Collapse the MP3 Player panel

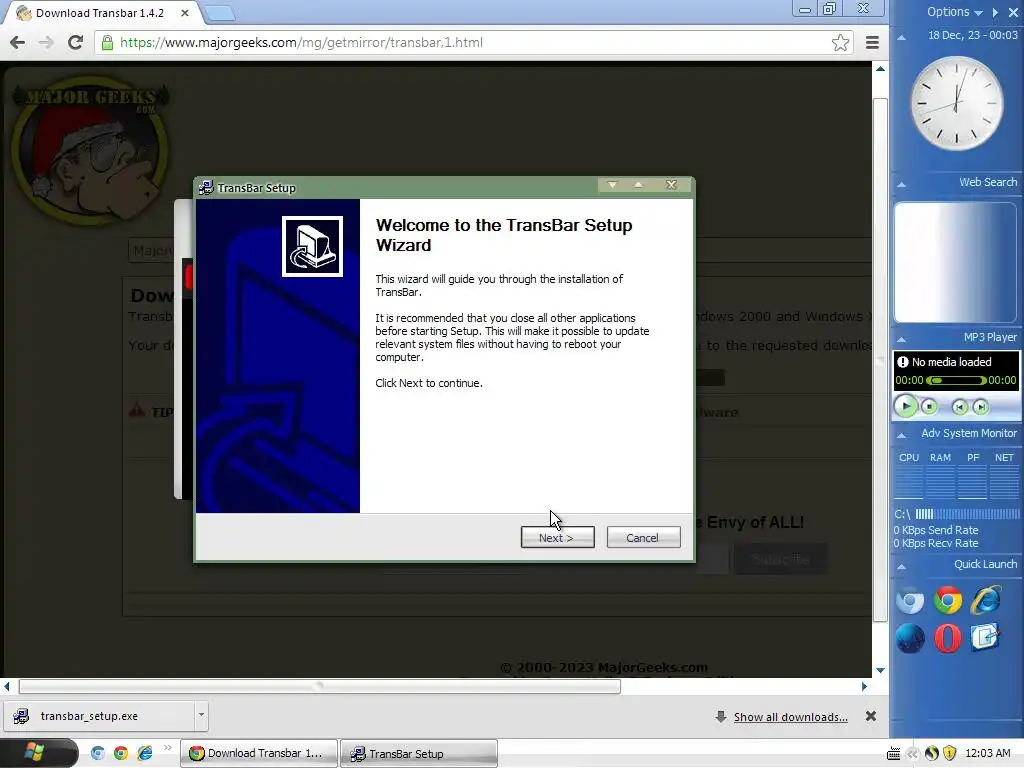901,339
